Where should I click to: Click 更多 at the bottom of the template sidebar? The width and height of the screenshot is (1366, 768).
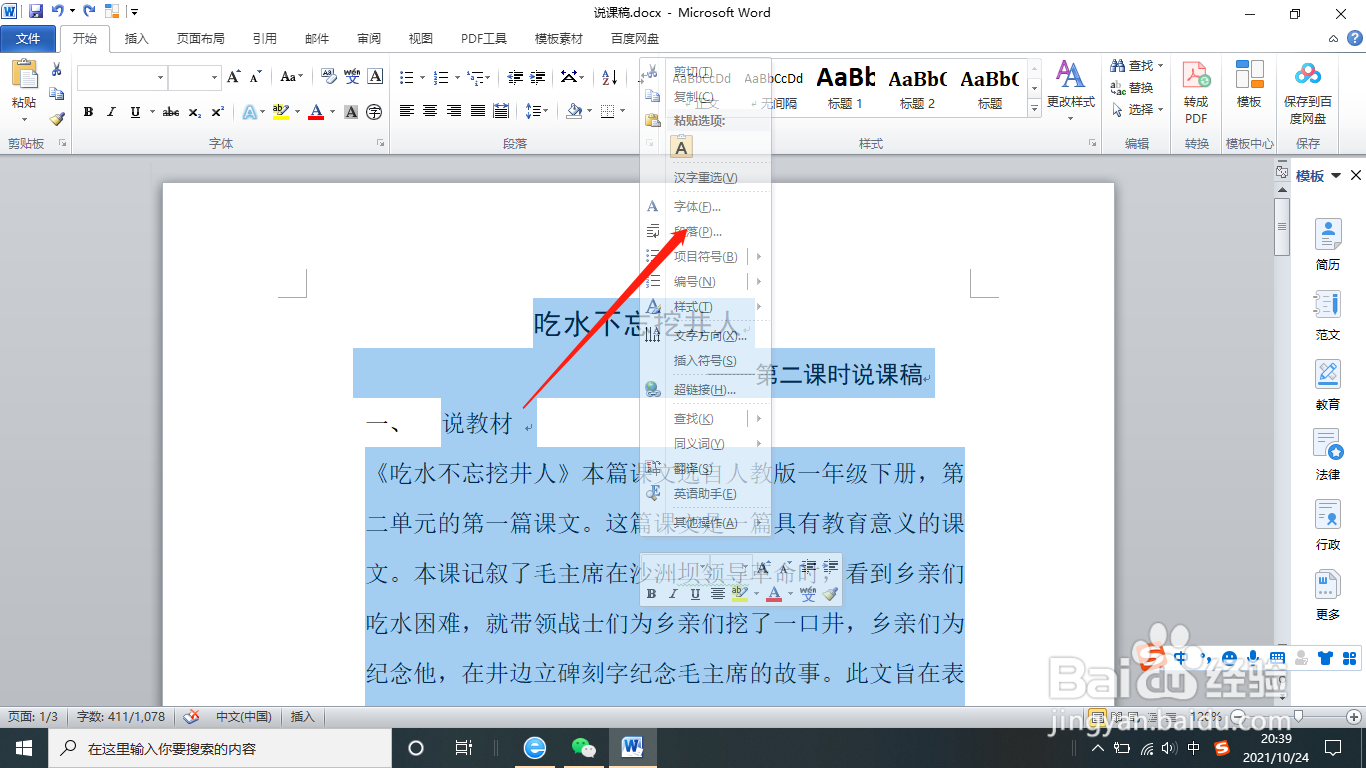coord(1327,595)
